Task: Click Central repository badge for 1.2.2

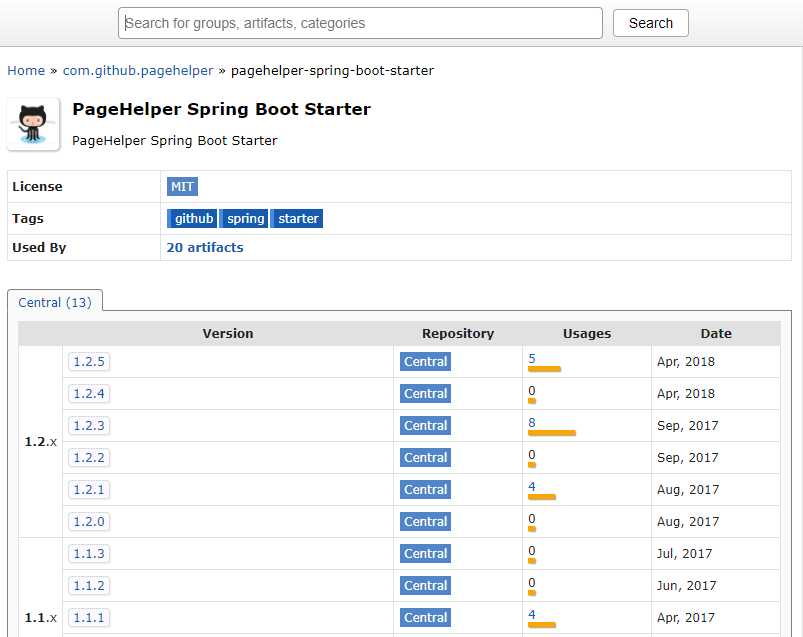Action: (x=425, y=458)
